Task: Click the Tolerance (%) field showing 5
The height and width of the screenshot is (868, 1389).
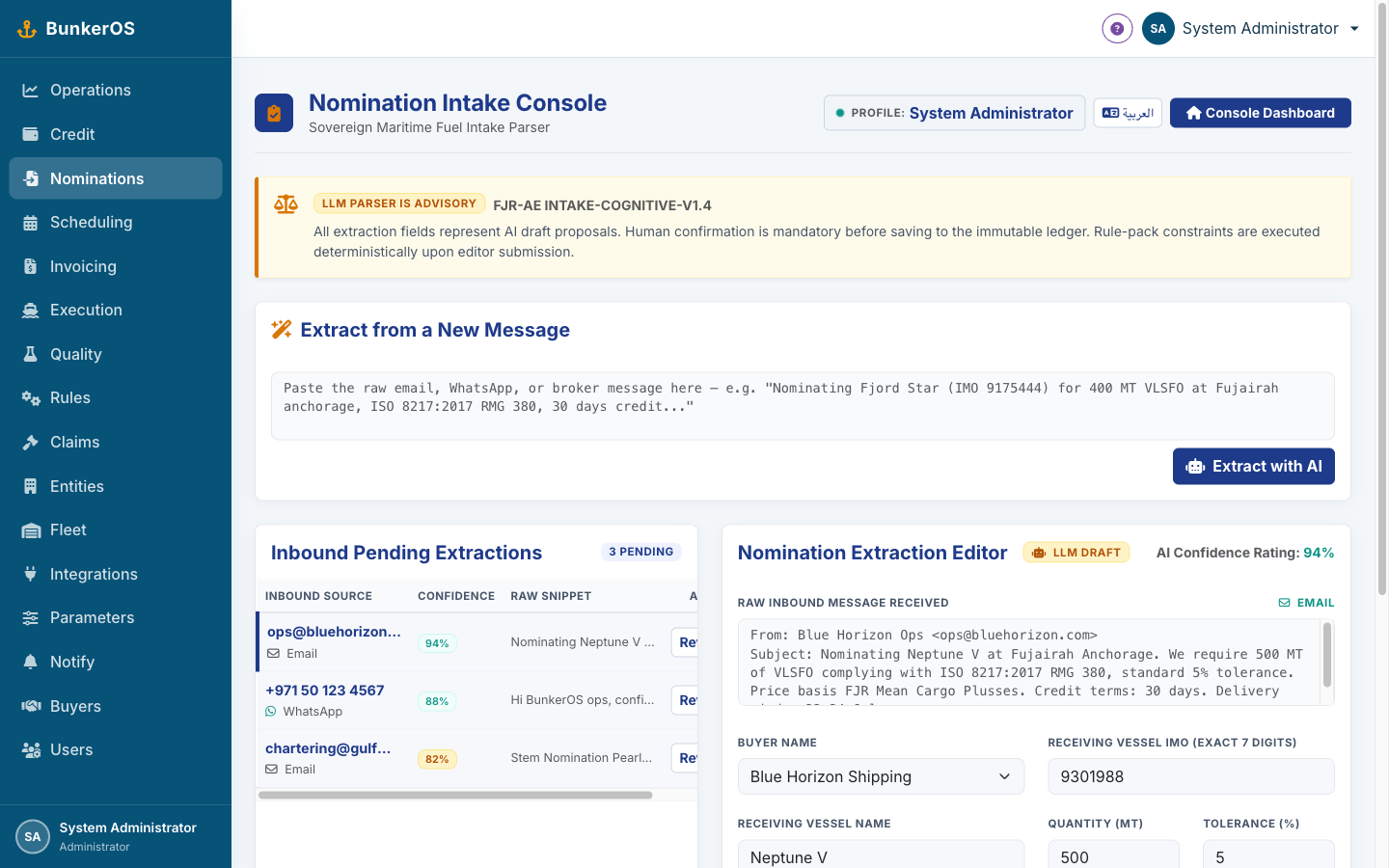Action: tap(1268, 856)
